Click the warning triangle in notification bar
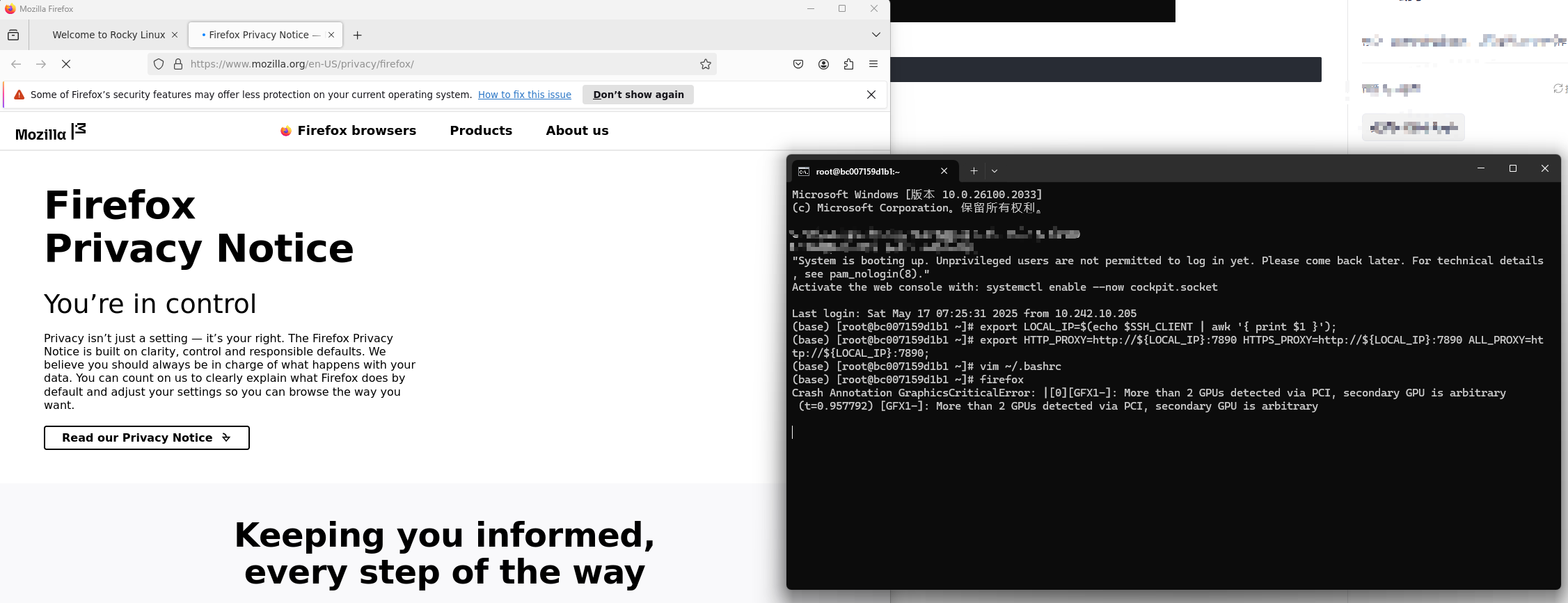The image size is (1568, 603). pos(19,95)
